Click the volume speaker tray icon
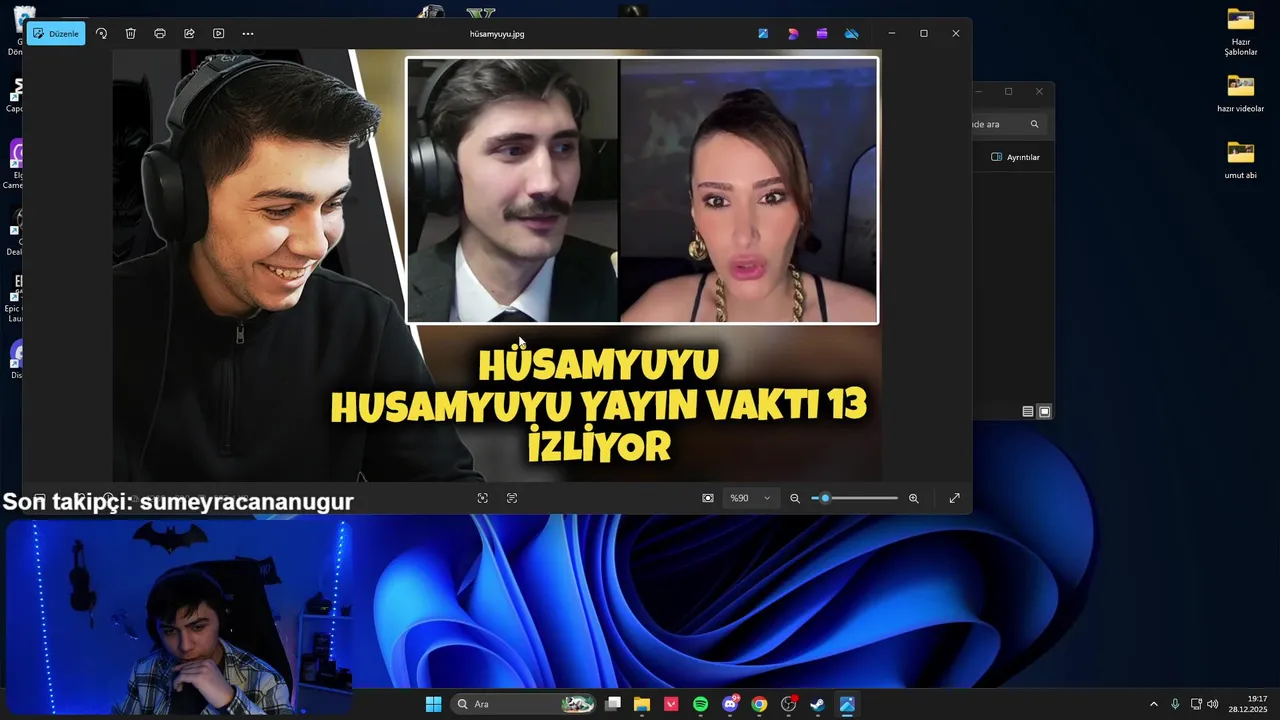Image resolution: width=1280 pixels, height=720 pixels. (1213, 704)
